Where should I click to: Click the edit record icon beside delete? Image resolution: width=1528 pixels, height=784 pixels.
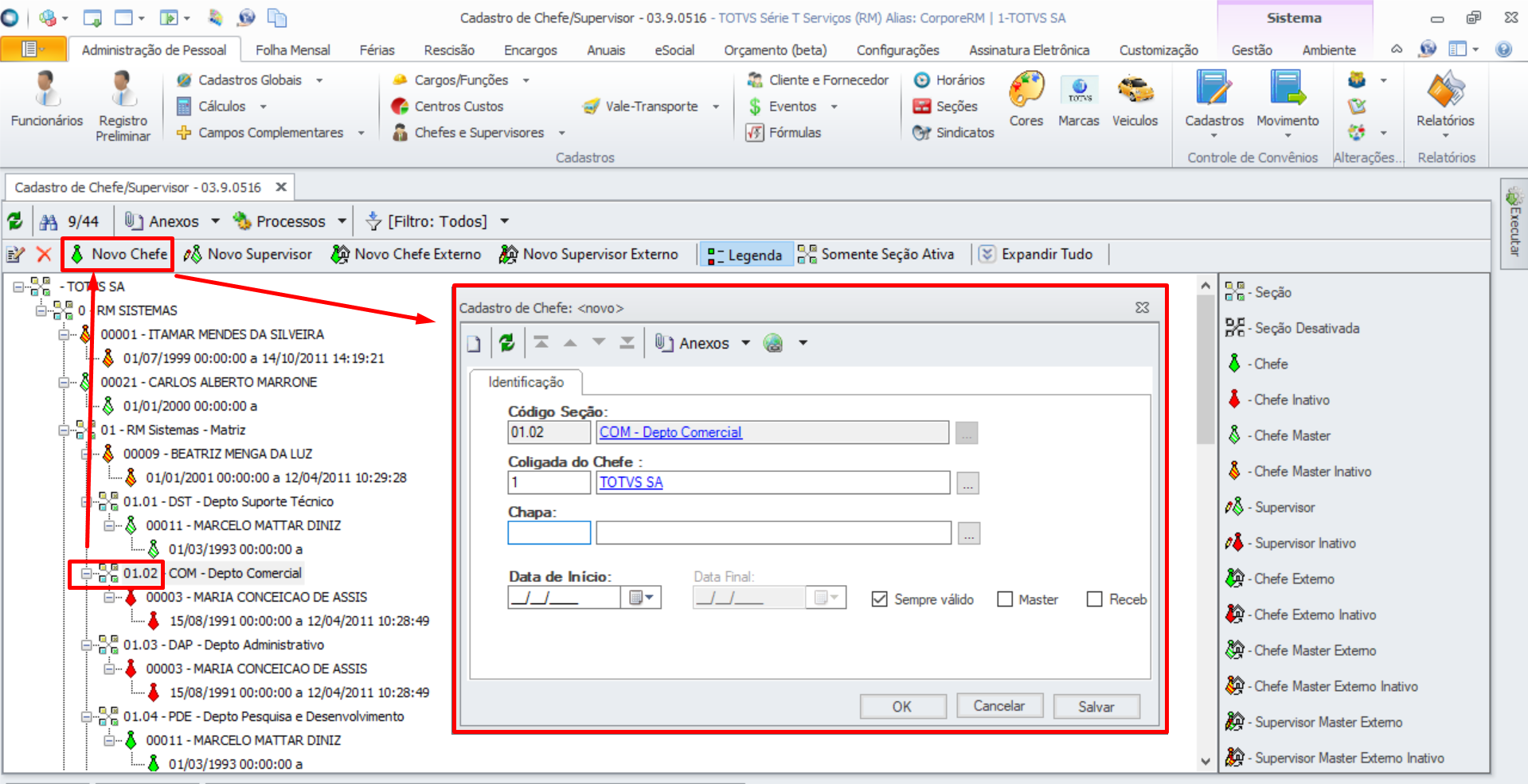[16, 254]
